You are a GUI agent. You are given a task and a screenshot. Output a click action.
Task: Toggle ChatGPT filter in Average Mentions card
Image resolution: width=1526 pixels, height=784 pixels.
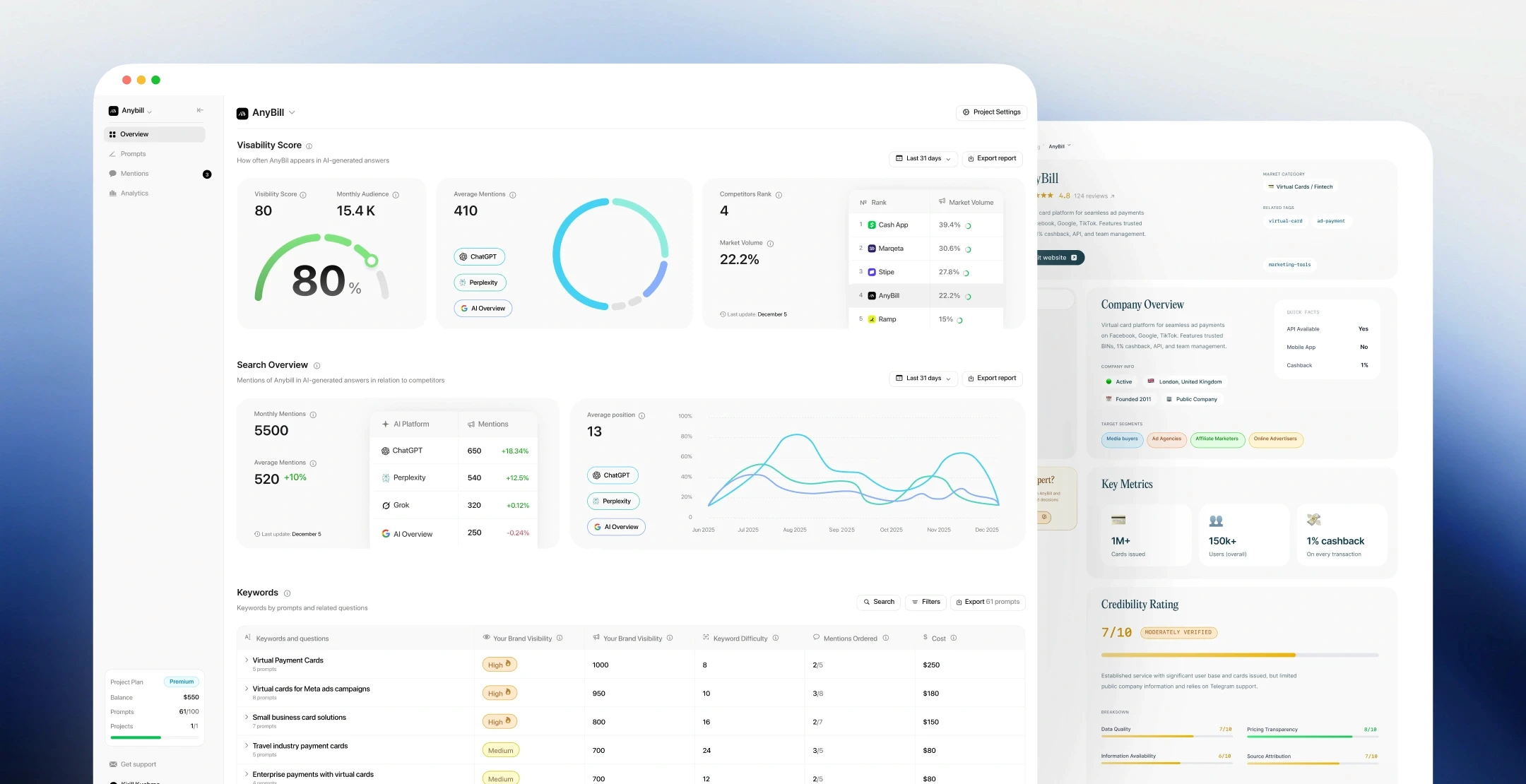point(479,257)
